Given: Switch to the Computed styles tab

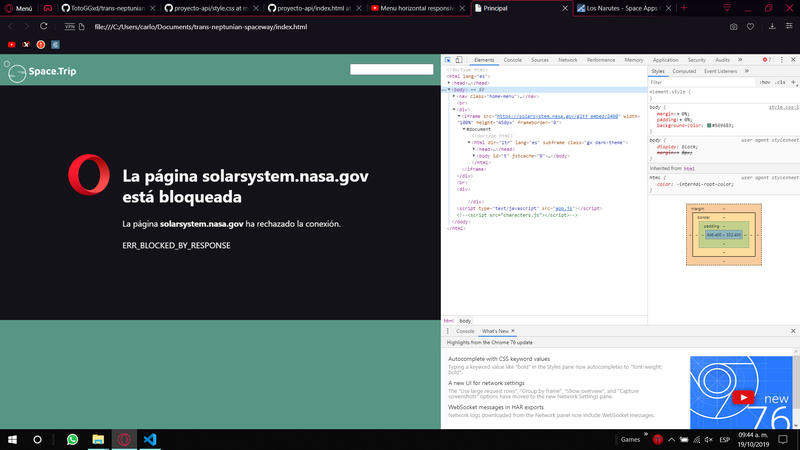Looking at the screenshot, I should coord(684,71).
